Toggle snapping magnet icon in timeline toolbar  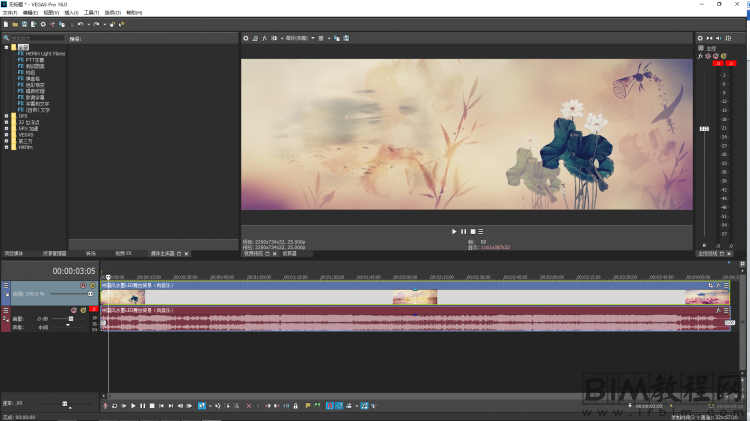point(330,406)
